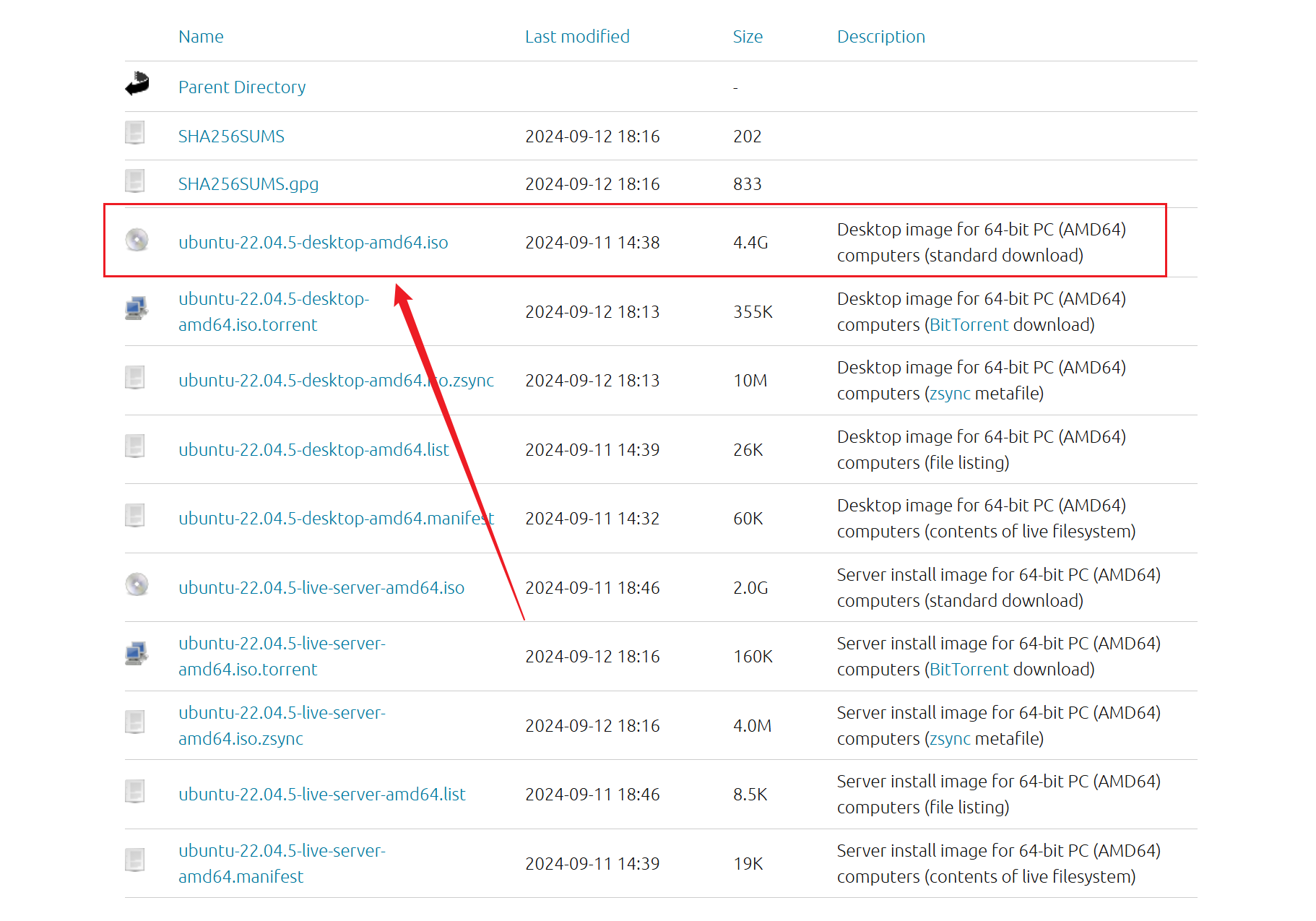
Task: Sort by the Last modified column header
Action: (577, 37)
